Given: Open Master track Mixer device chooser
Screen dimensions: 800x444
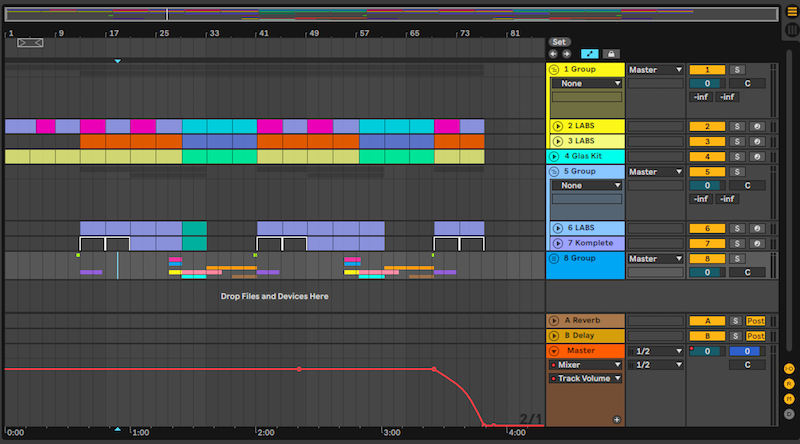Looking at the screenshot, I should 585,365.
